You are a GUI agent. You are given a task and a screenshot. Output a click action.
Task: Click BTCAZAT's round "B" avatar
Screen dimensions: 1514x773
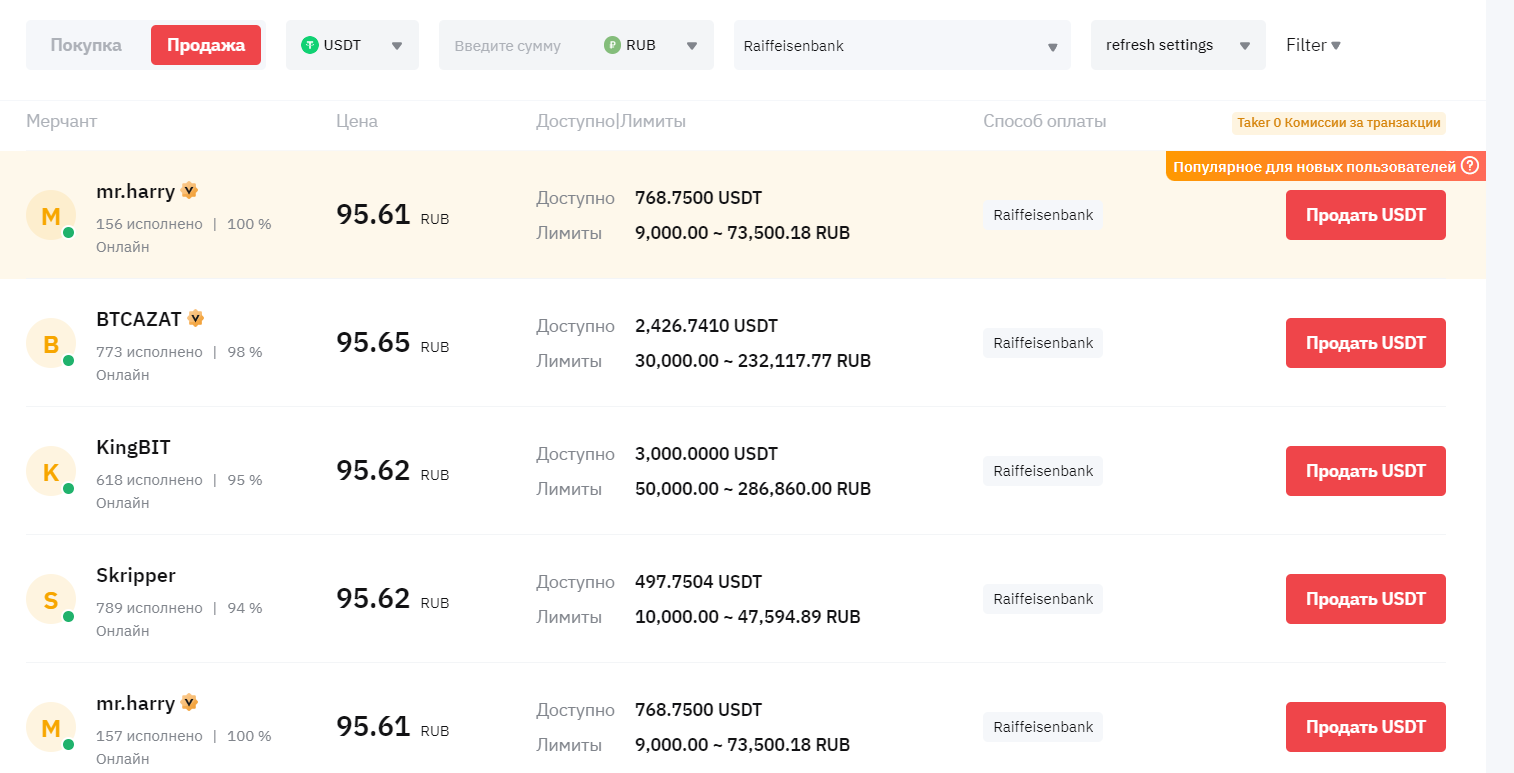[x=51, y=344]
